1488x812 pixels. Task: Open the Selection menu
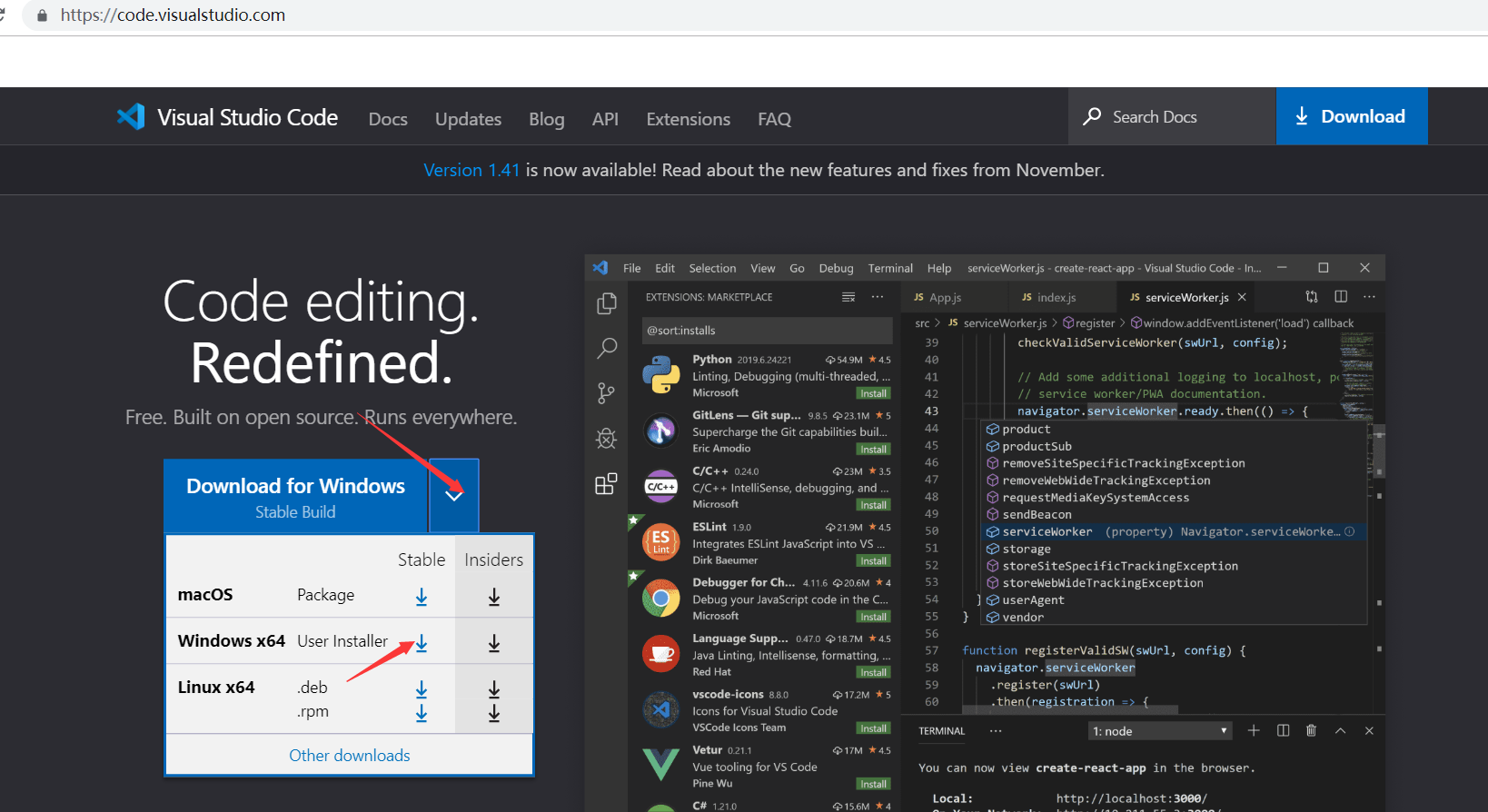[x=712, y=268]
